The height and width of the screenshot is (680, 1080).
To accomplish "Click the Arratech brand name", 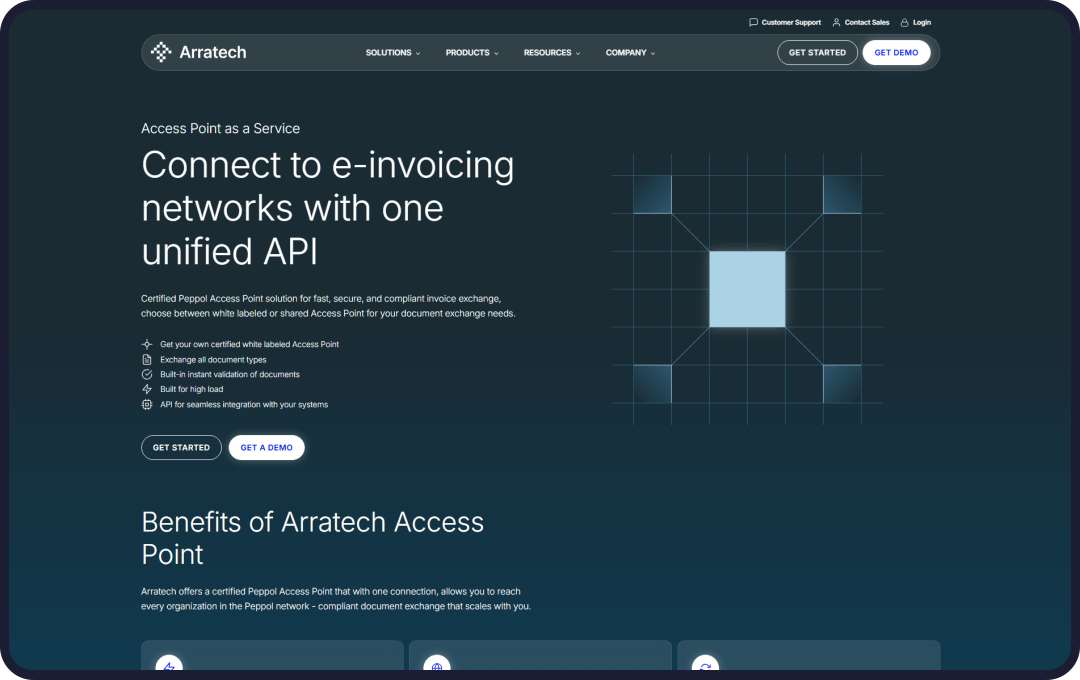I will (x=213, y=52).
